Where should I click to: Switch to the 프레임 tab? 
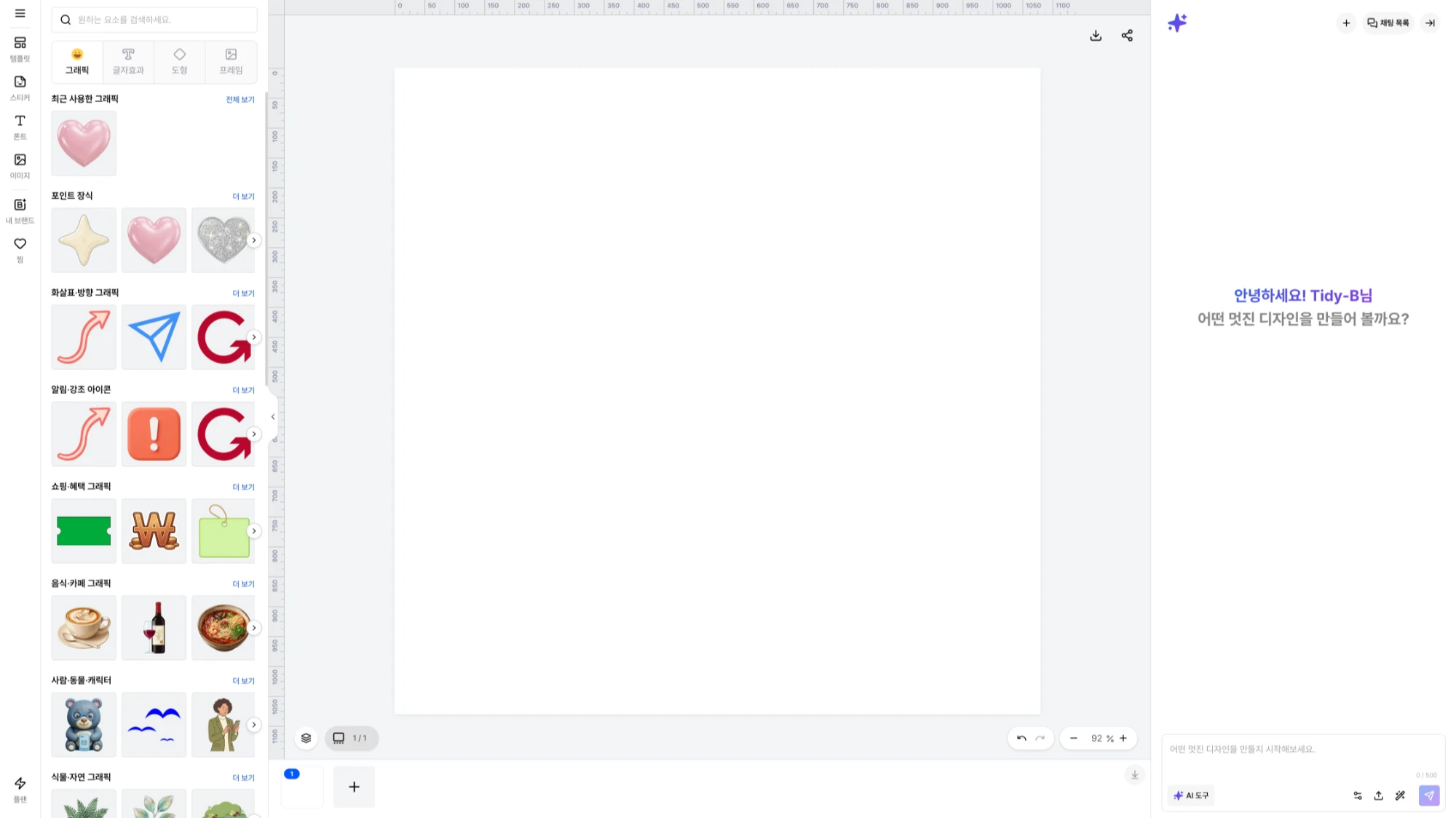[x=231, y=61]
